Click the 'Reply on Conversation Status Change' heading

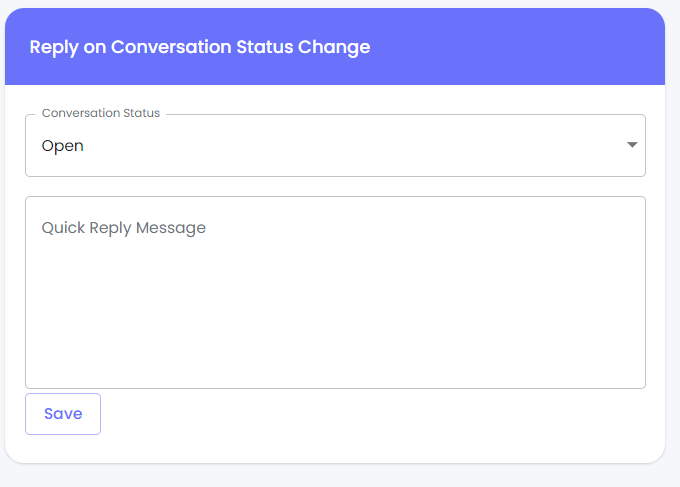pyautogui.click(x=200, y=47)
